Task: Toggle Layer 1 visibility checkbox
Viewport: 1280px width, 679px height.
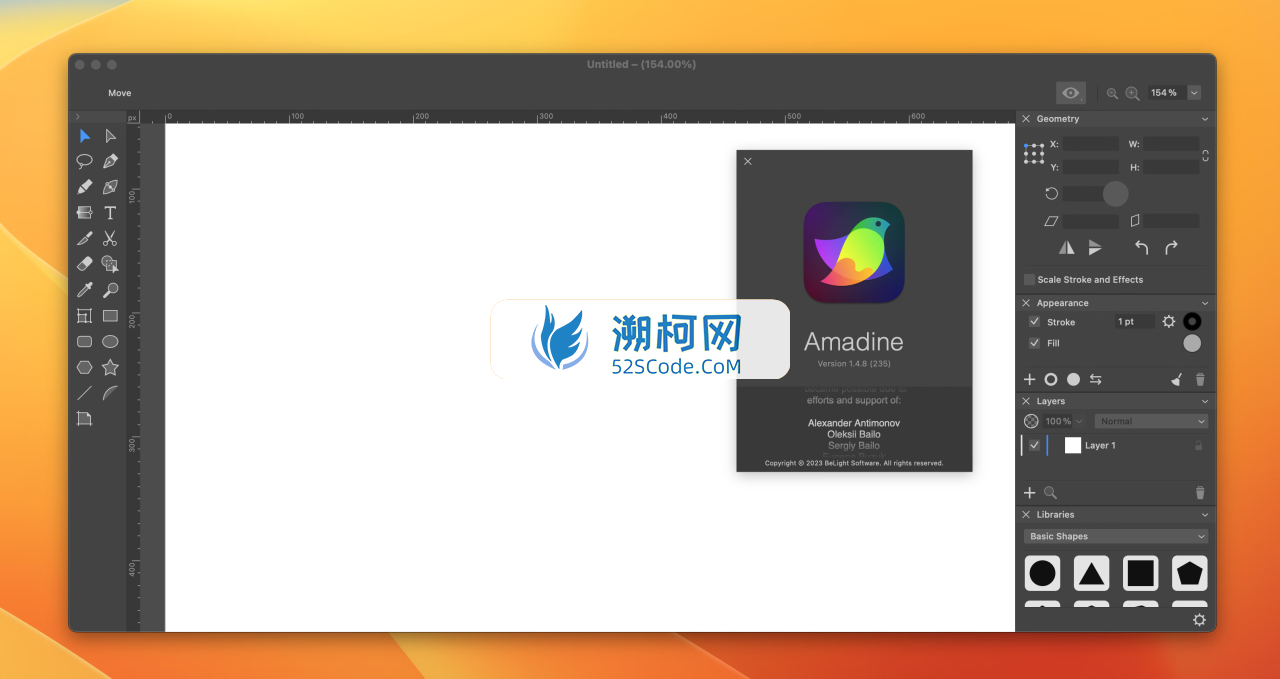Action: pyautogui.click(x=1034, y=446)
